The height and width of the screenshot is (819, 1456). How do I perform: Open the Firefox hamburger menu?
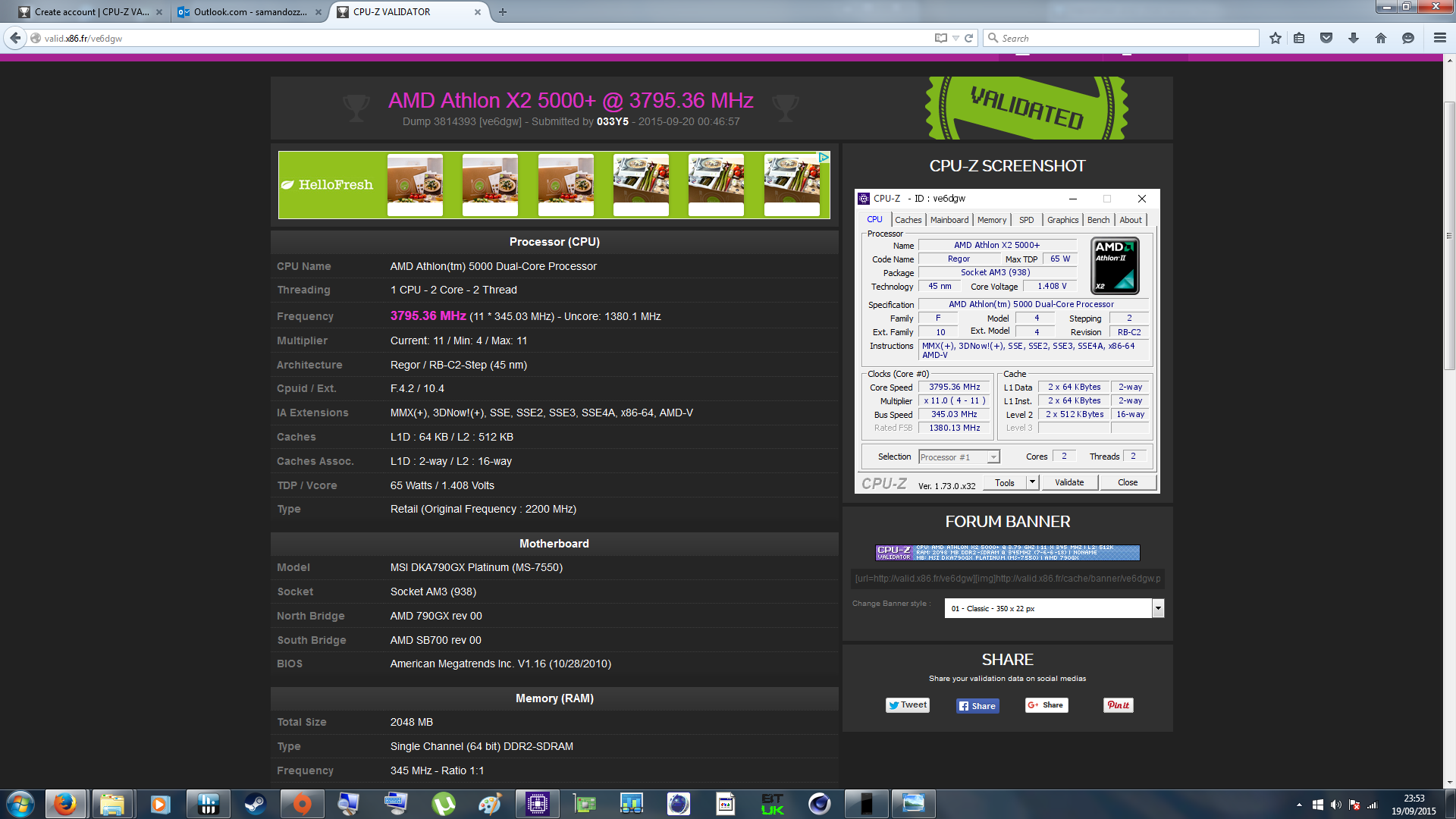[x=1439, y=38]
